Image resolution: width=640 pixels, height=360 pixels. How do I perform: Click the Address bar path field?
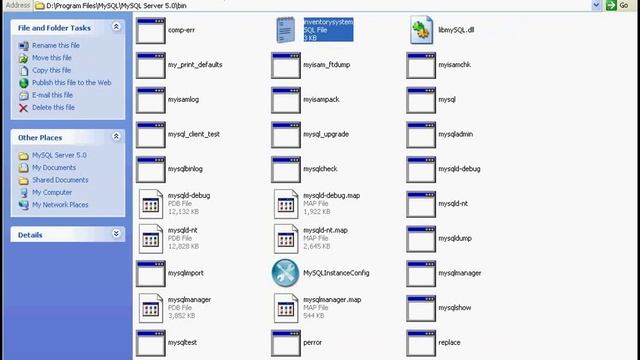pyautogui.click(x=312, y=5)
